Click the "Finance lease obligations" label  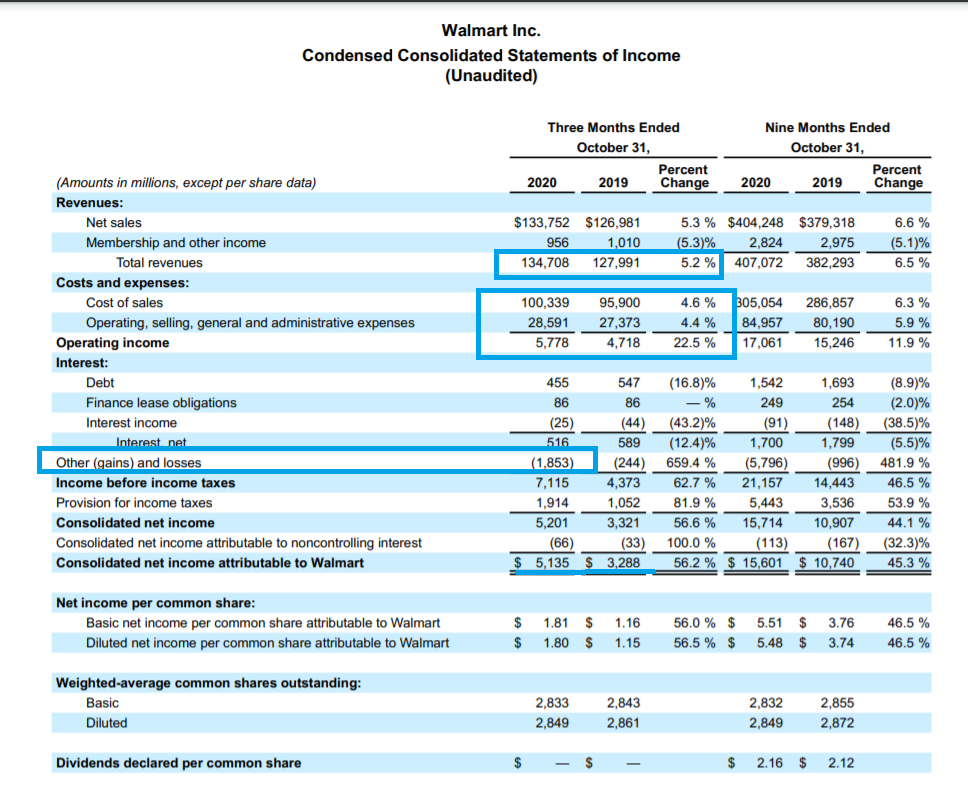[161, 403]
